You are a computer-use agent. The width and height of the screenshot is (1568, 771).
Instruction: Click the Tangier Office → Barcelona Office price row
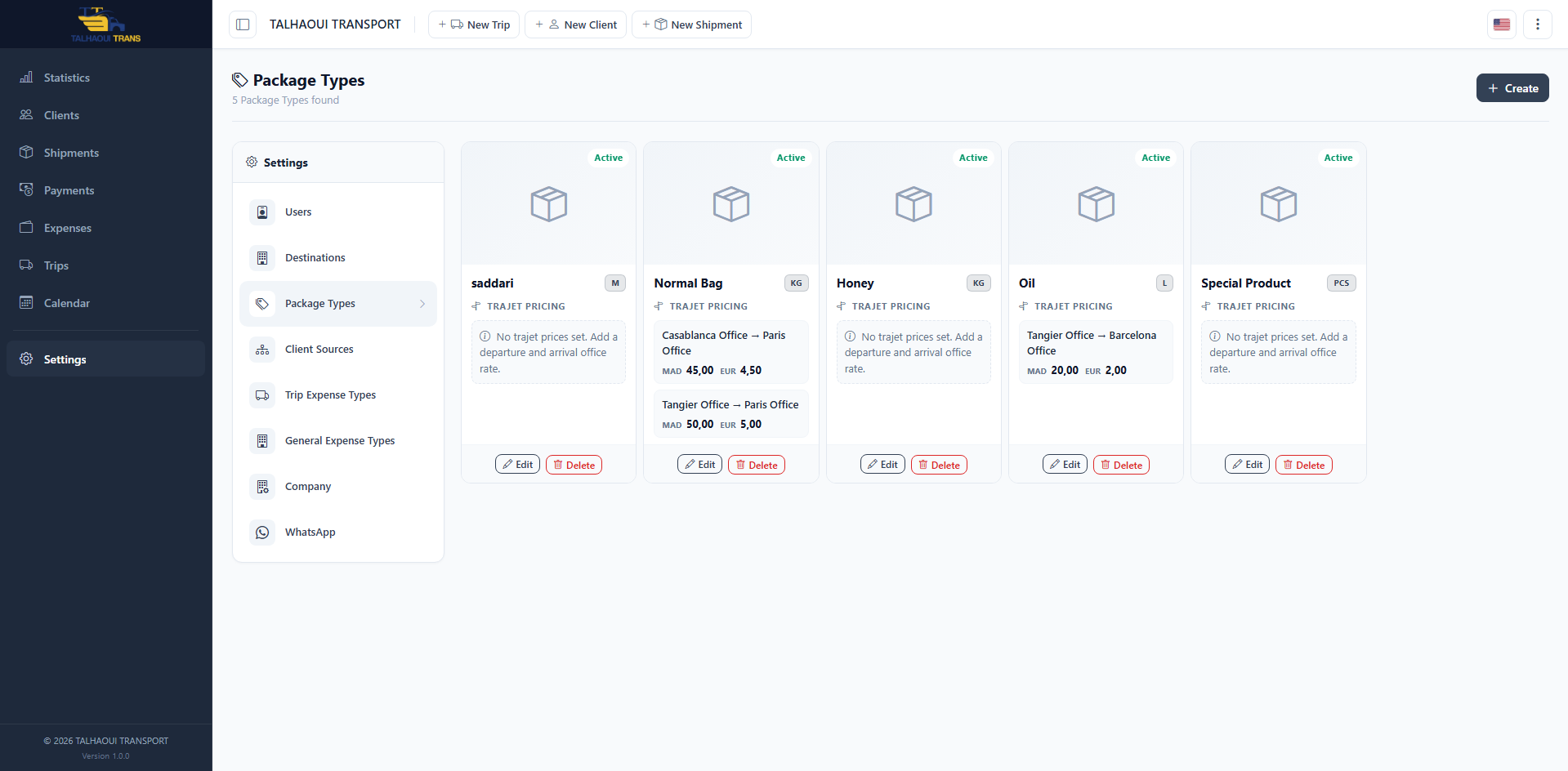1096,352
